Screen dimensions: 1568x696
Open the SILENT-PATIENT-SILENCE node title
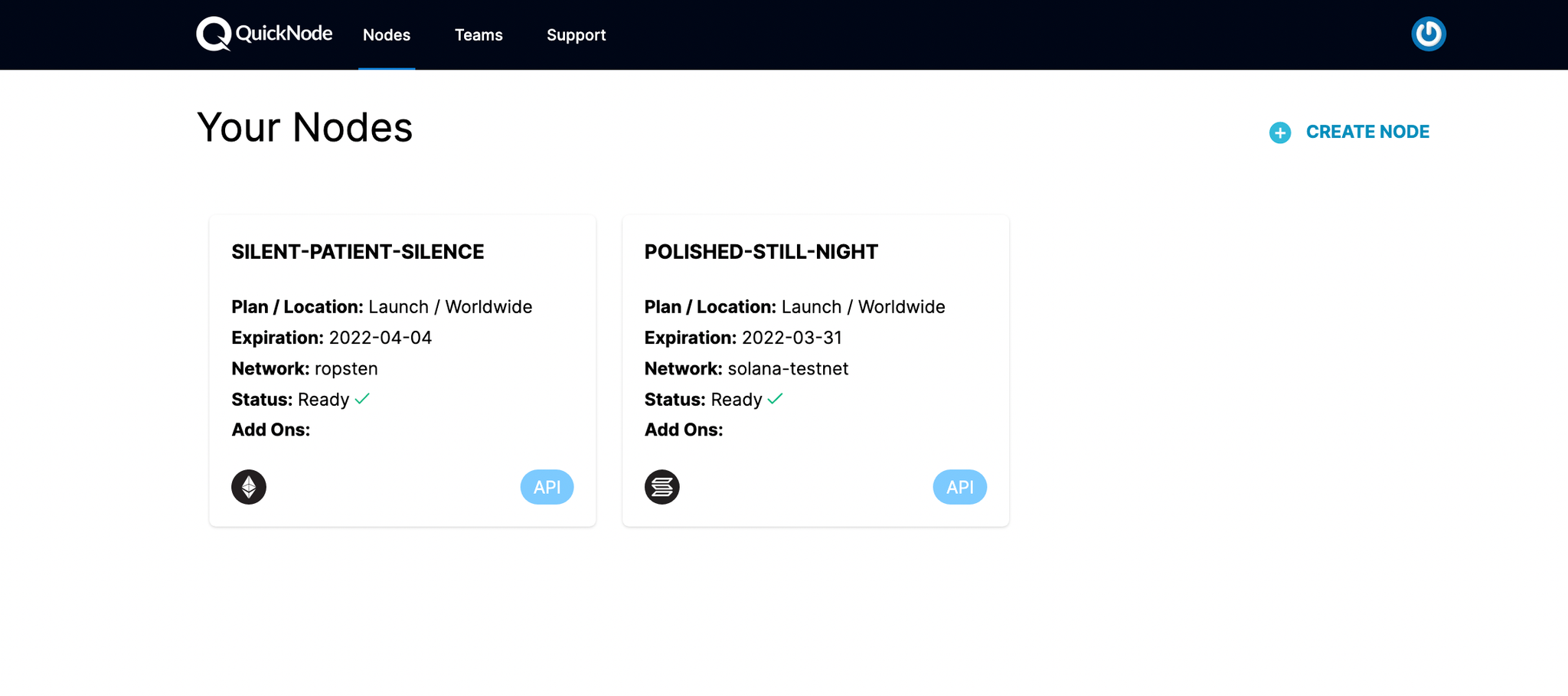[x=358, y=252]
